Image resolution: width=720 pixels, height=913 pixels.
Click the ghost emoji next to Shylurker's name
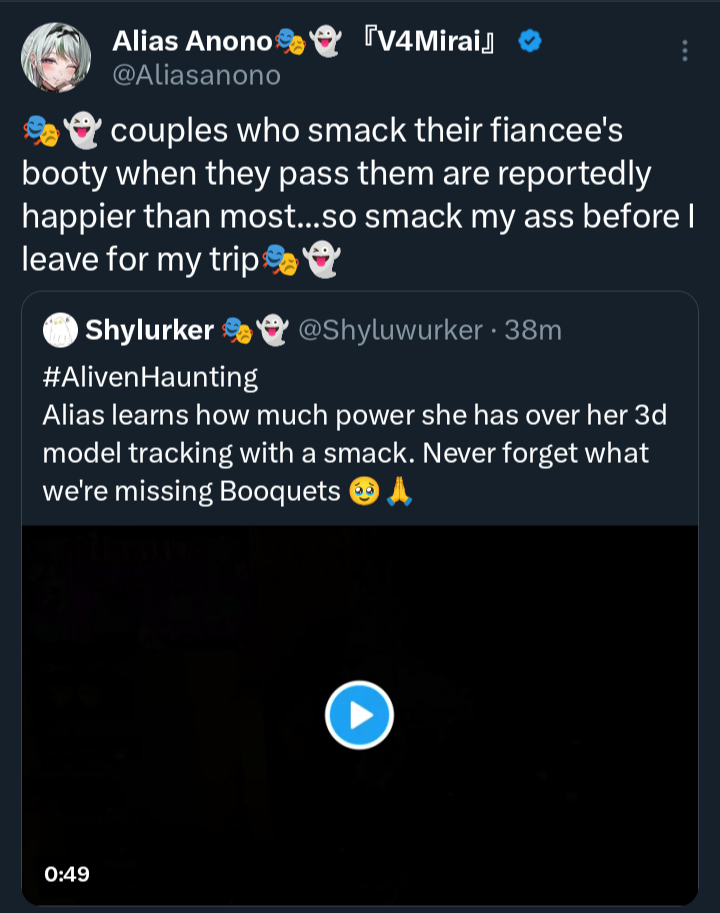[x=272, y=330]
